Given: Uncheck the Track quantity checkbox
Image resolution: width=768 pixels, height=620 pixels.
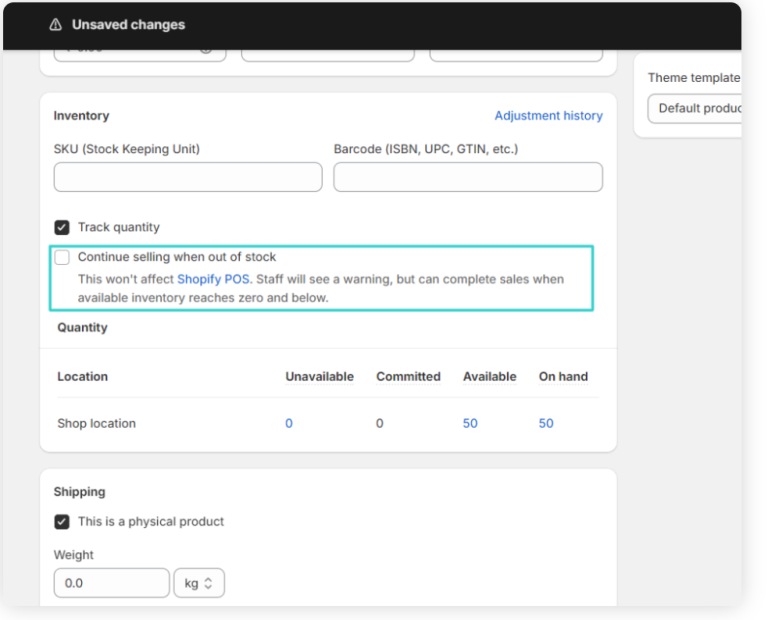Looking at the screenshot, I should (62, 228).
